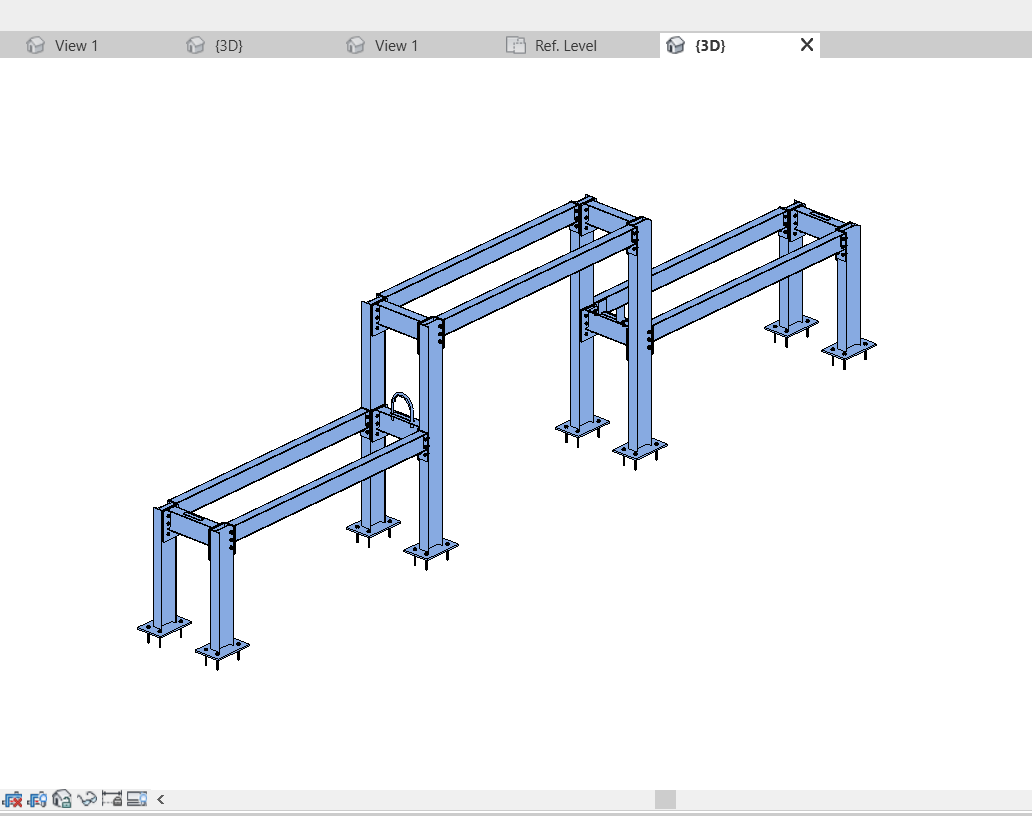The image size is (1032, 816).
Task: Open the inactive {3D} tab
Action: 229,45
